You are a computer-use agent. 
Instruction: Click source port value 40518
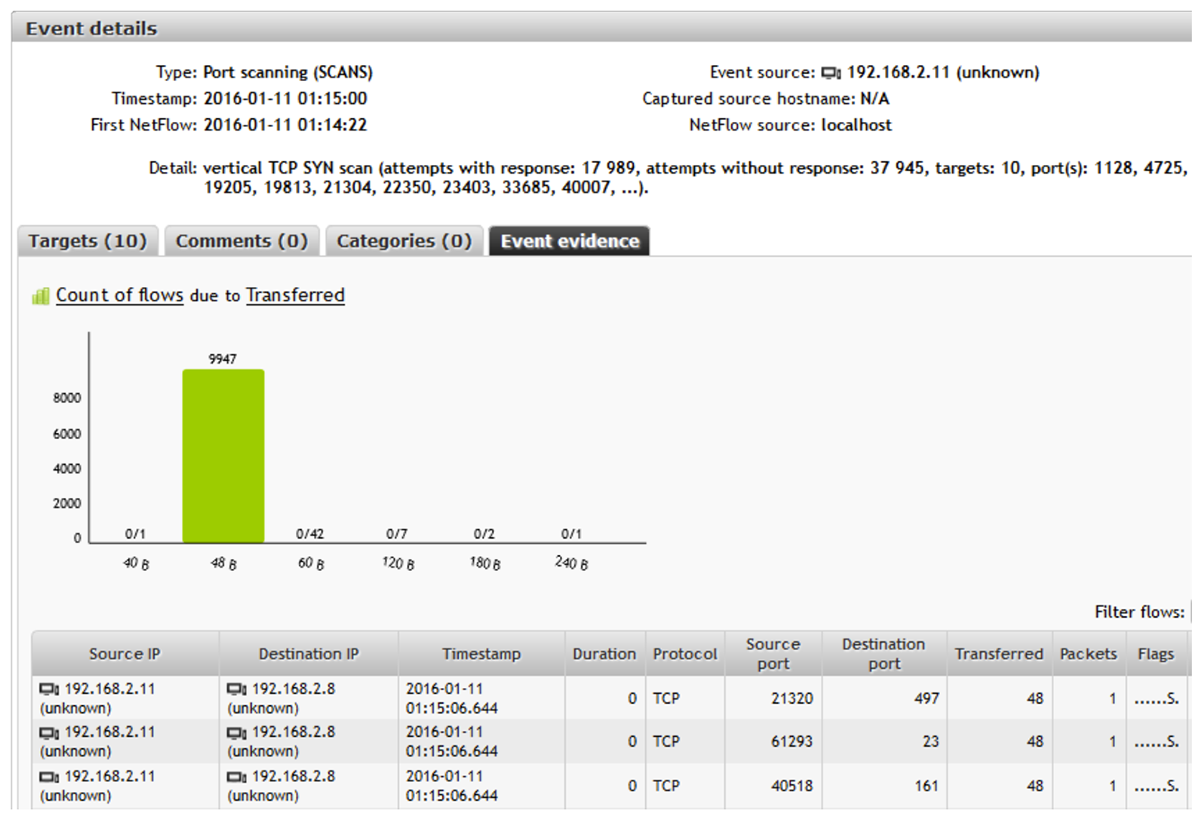[790, 786]
